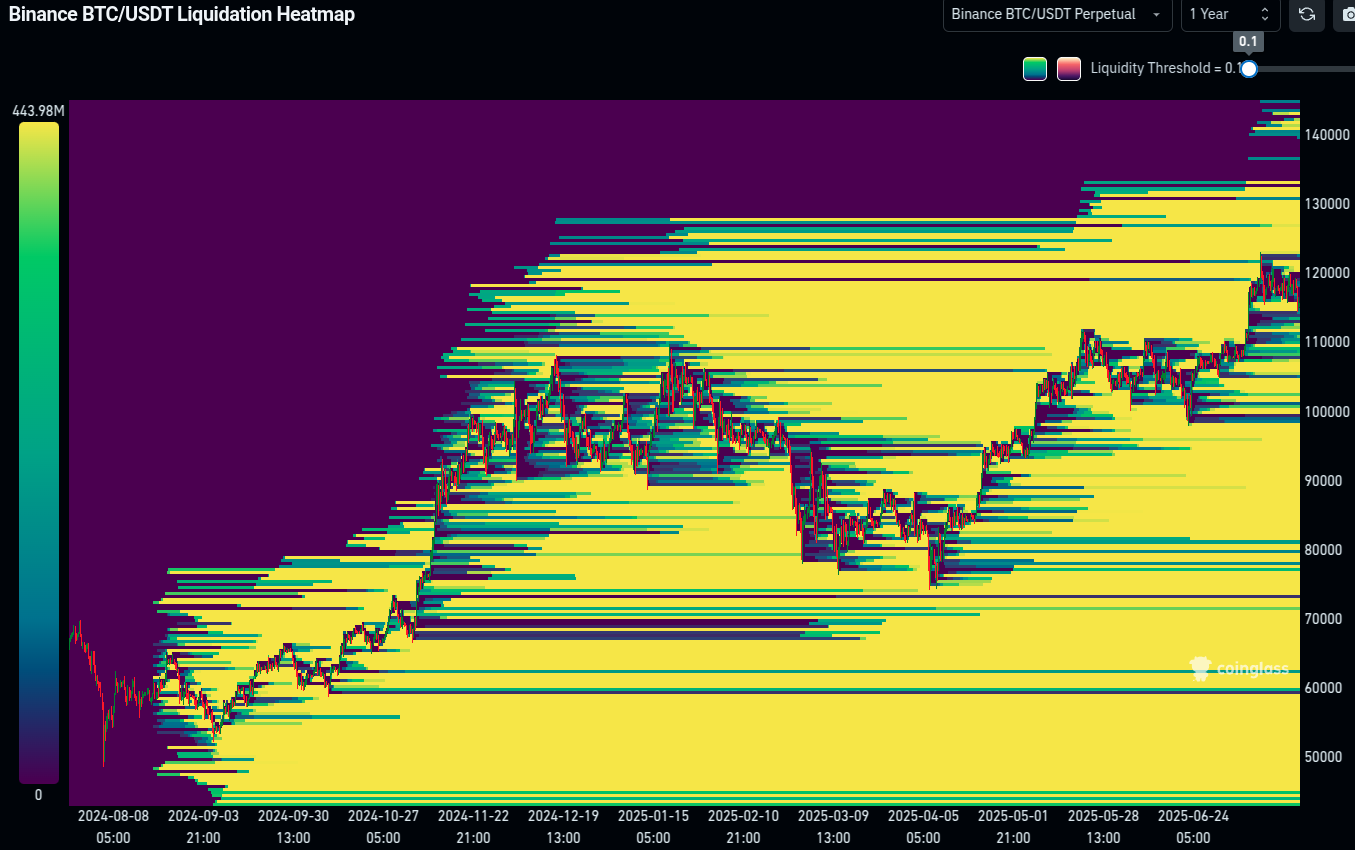Screen dimensions: 1355x850
Task: Click the 2025-02-10 21:00 date label
Action: tap(743, 826)
